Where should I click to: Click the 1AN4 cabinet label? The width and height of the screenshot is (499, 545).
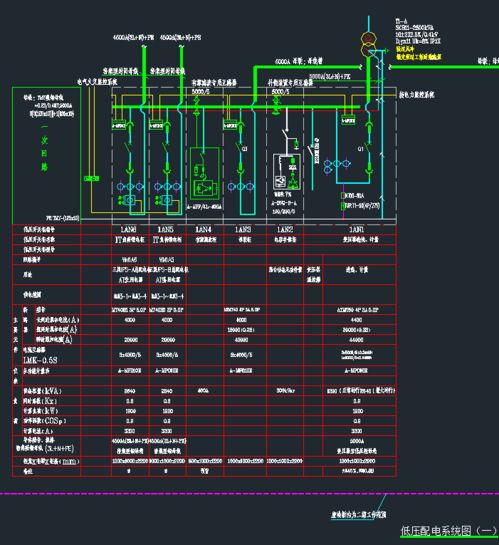203,229
